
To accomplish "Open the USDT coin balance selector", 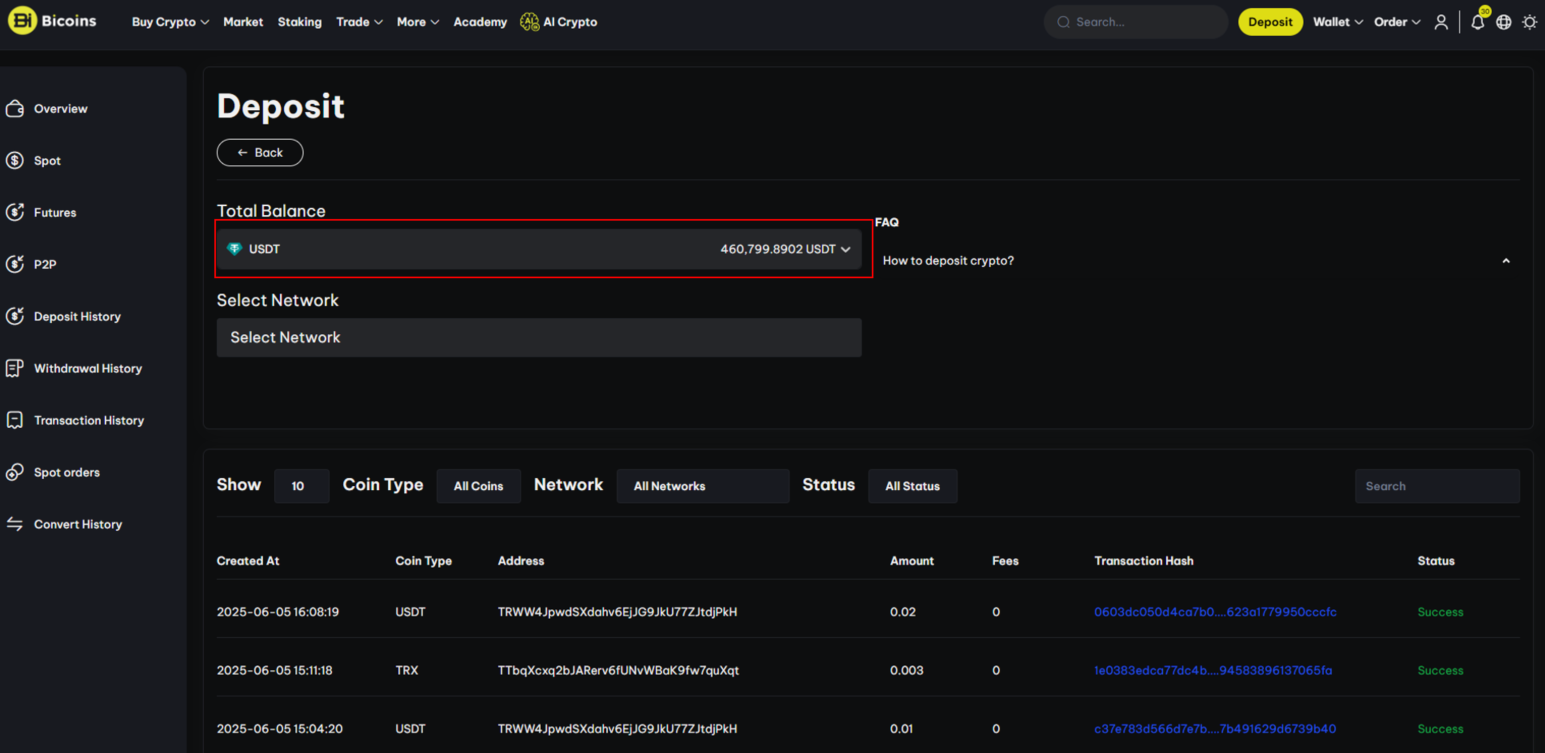I will pyautogui.click(x=539, y=249).
